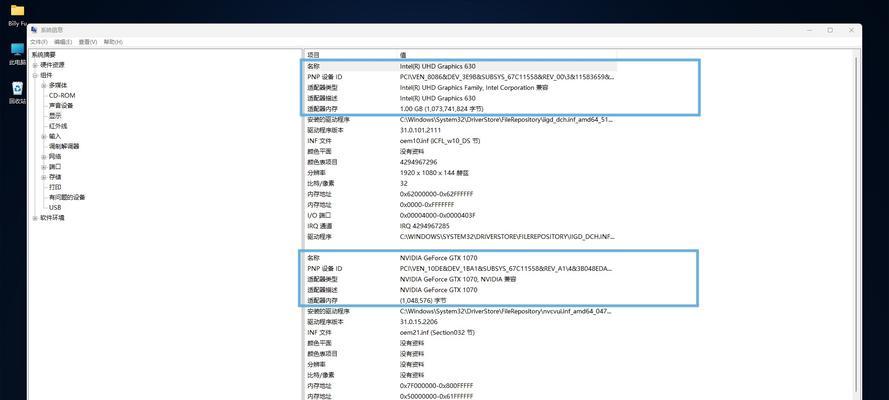Expand the 硬件资源 tree node

(x=35, y=65)
